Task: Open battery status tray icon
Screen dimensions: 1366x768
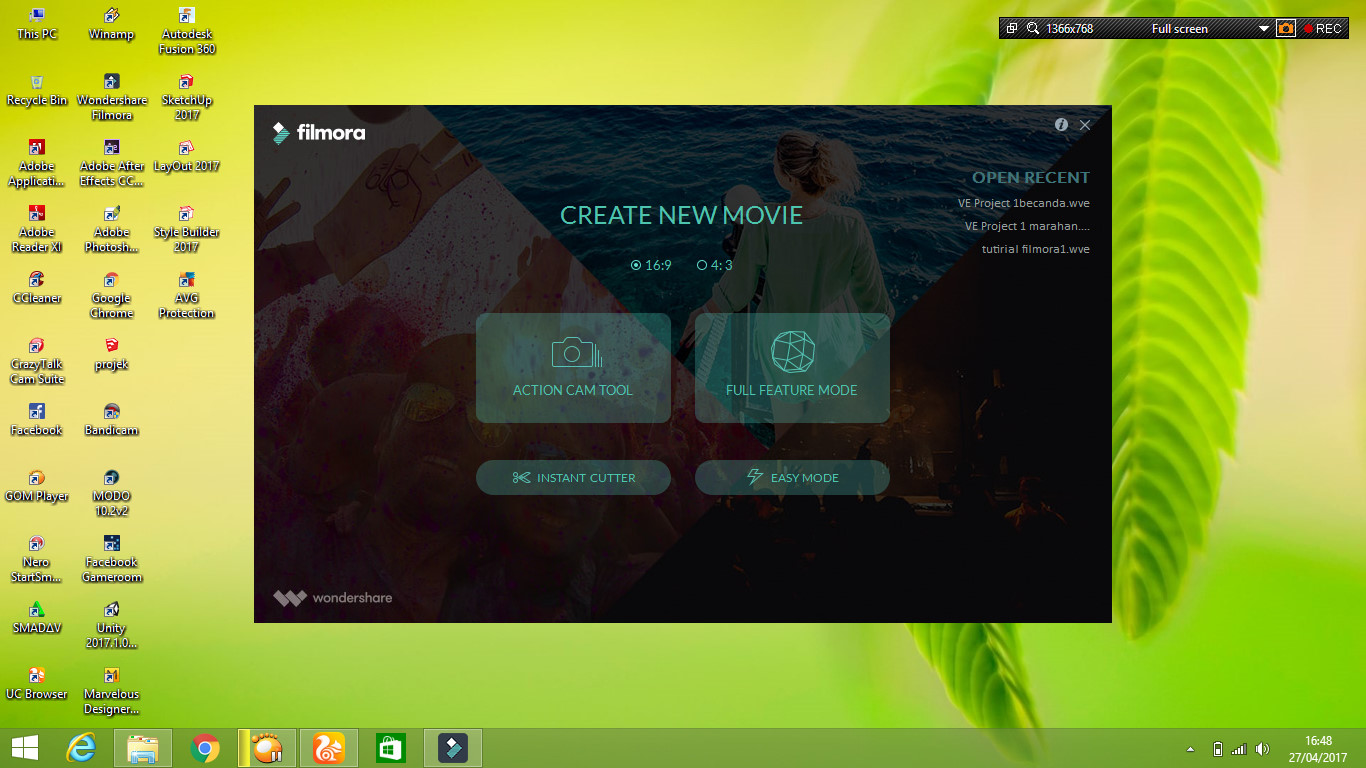Action: (1217, 749)
